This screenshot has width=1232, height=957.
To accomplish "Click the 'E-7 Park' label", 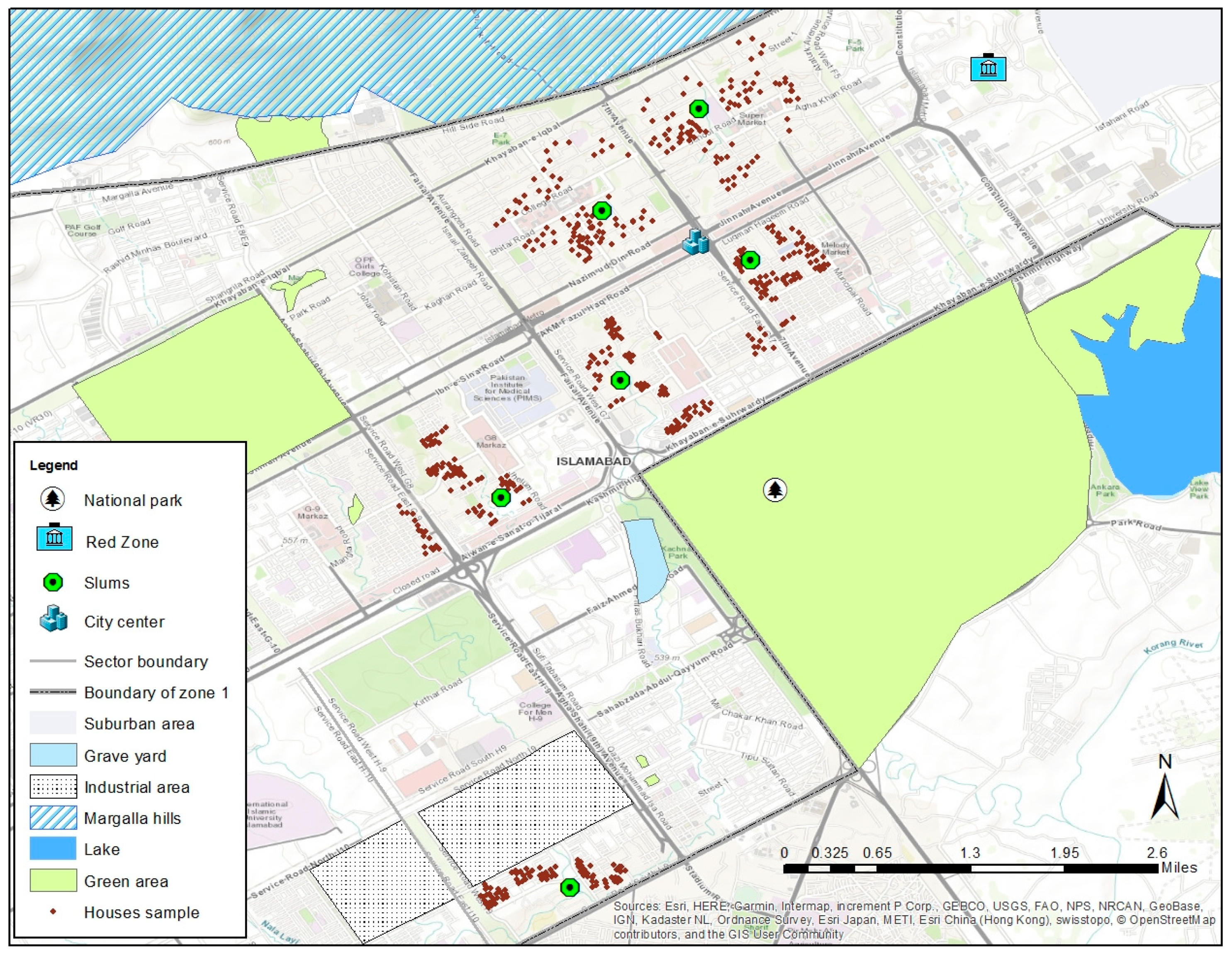I will (501, 139).
